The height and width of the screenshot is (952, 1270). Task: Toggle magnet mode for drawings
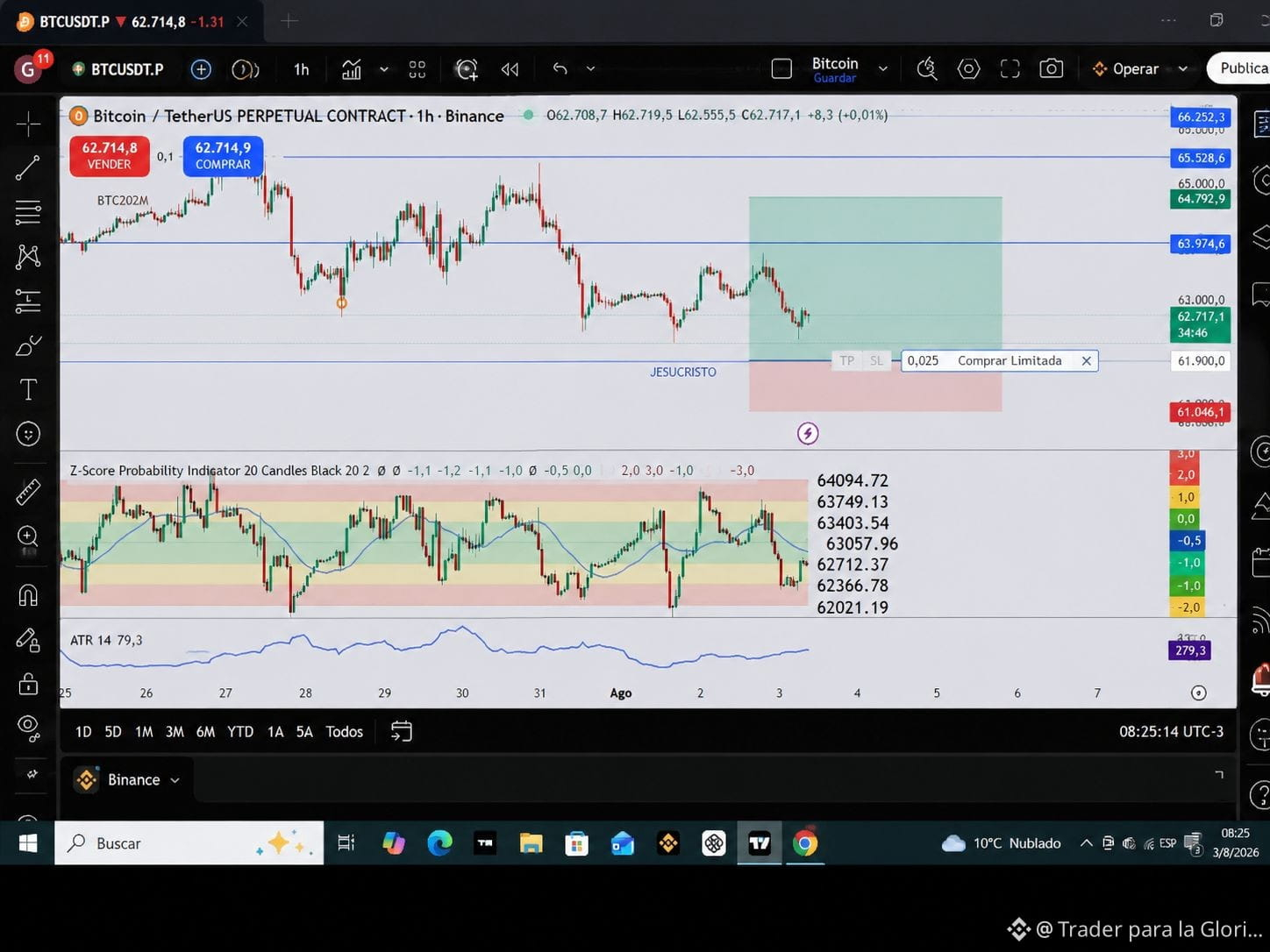pos(28,595)
